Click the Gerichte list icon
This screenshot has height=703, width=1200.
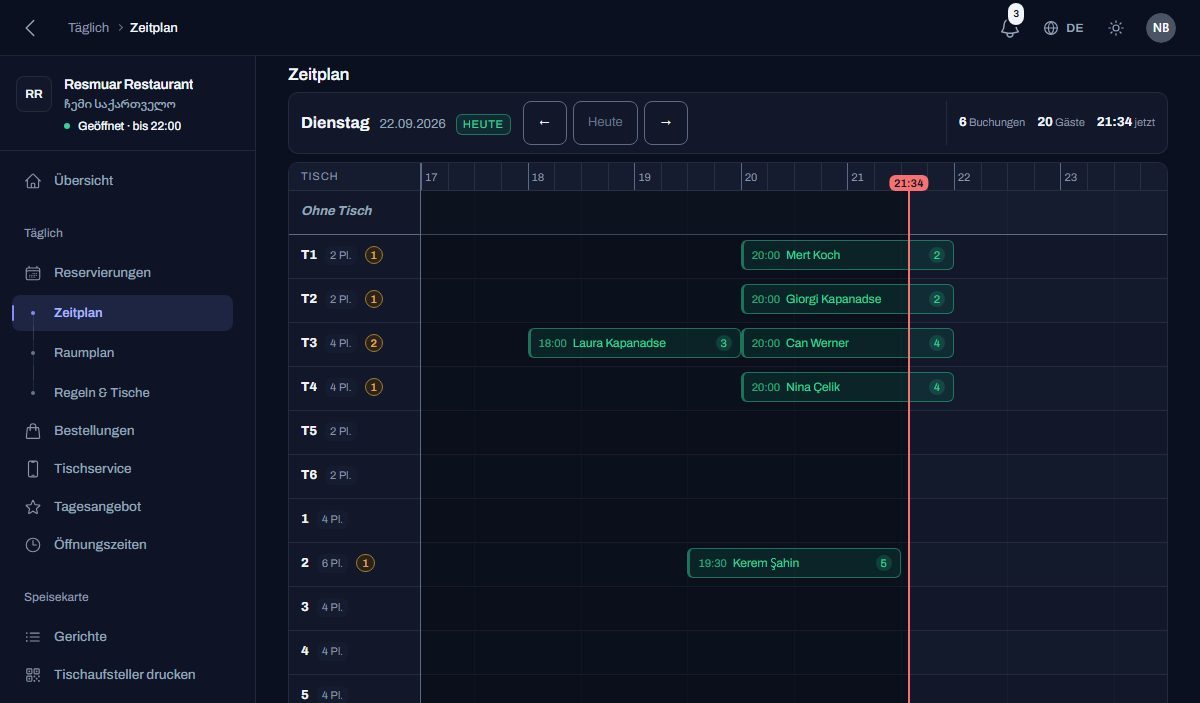click(x=33, y=637)
